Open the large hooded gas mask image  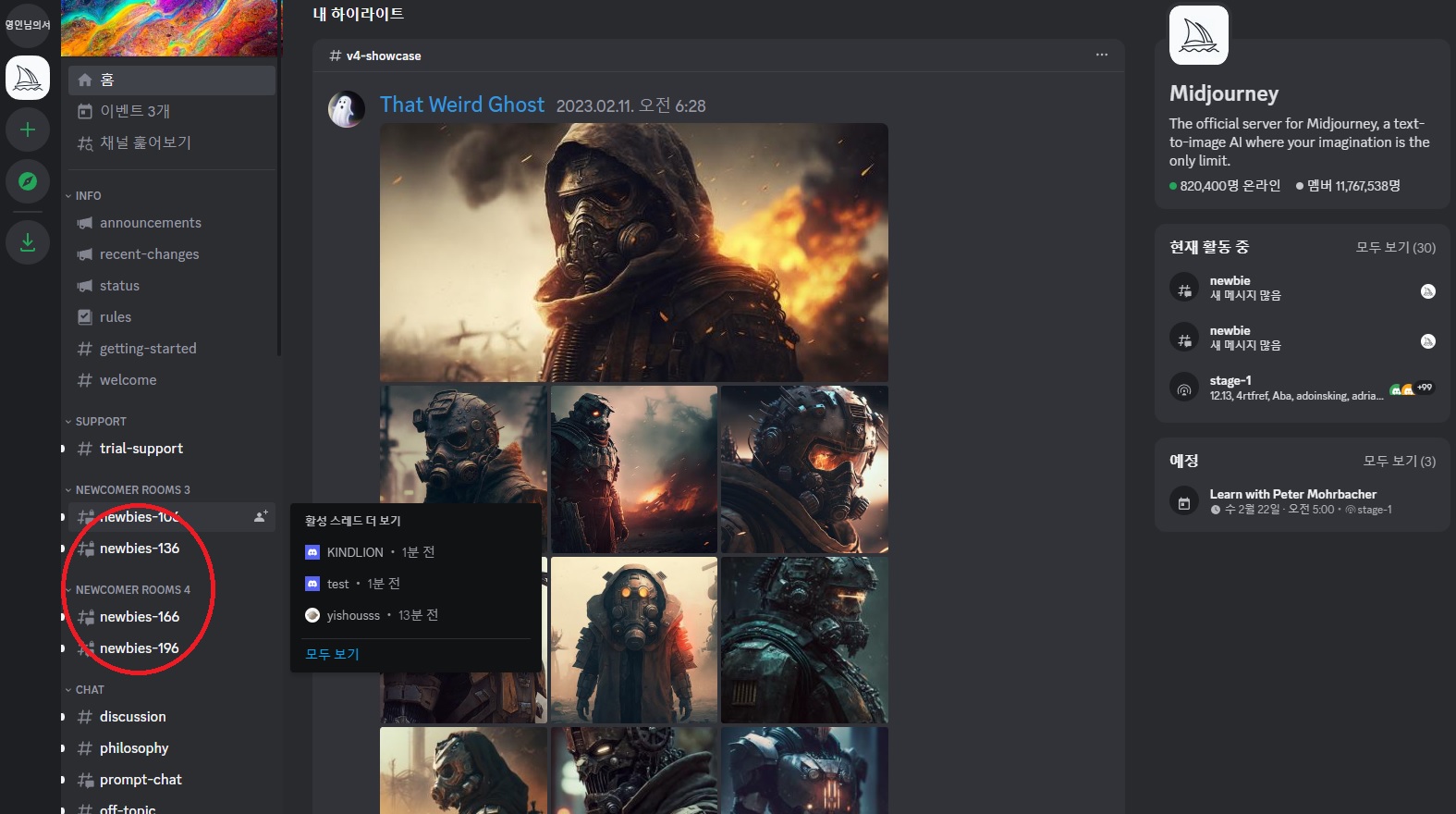pyautogui.click(x=634, y=253)
